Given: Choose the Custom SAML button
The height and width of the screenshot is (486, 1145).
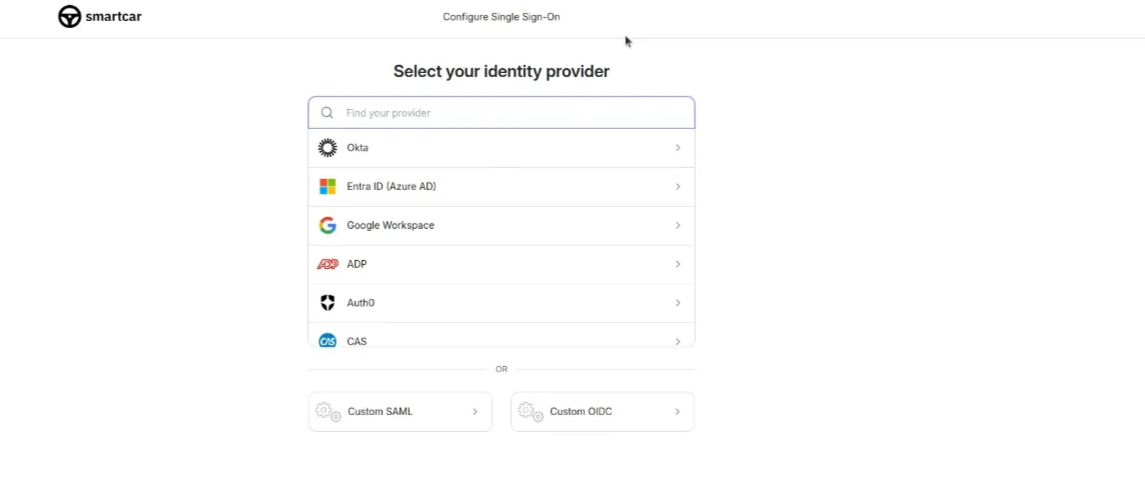Looking at the screenshot, I should click(x=400, y=412).
